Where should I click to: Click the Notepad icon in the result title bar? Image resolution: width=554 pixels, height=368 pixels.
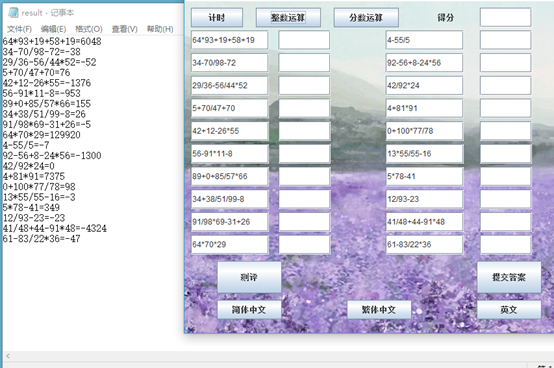click(x=13, y=13)
